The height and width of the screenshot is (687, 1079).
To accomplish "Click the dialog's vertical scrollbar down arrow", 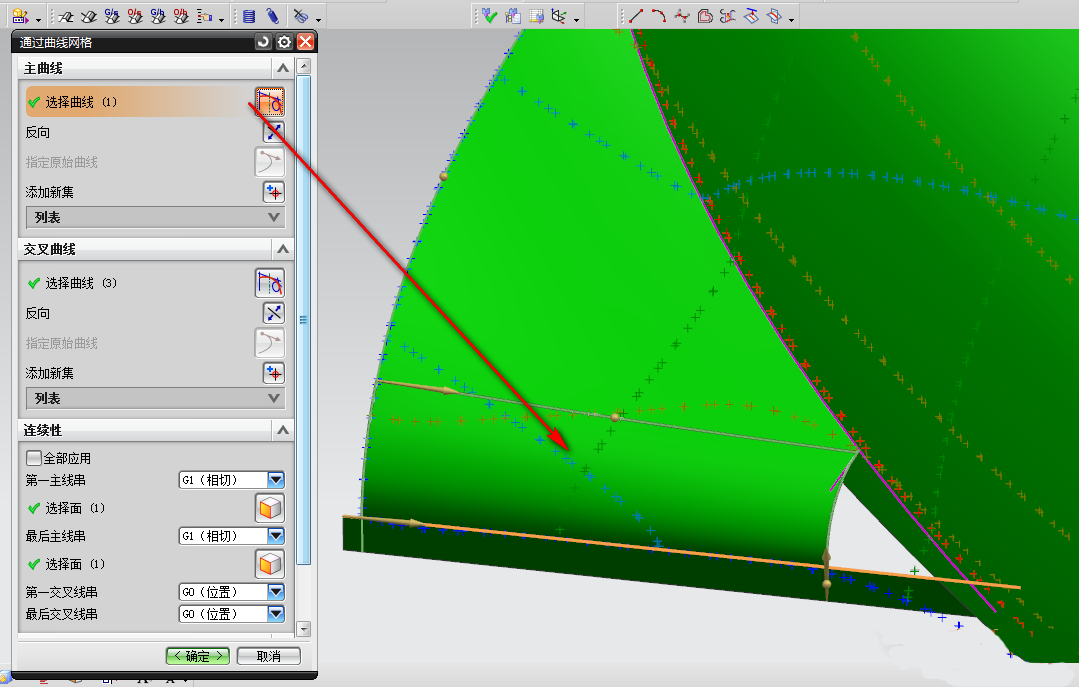I will [x=304, y=630].
